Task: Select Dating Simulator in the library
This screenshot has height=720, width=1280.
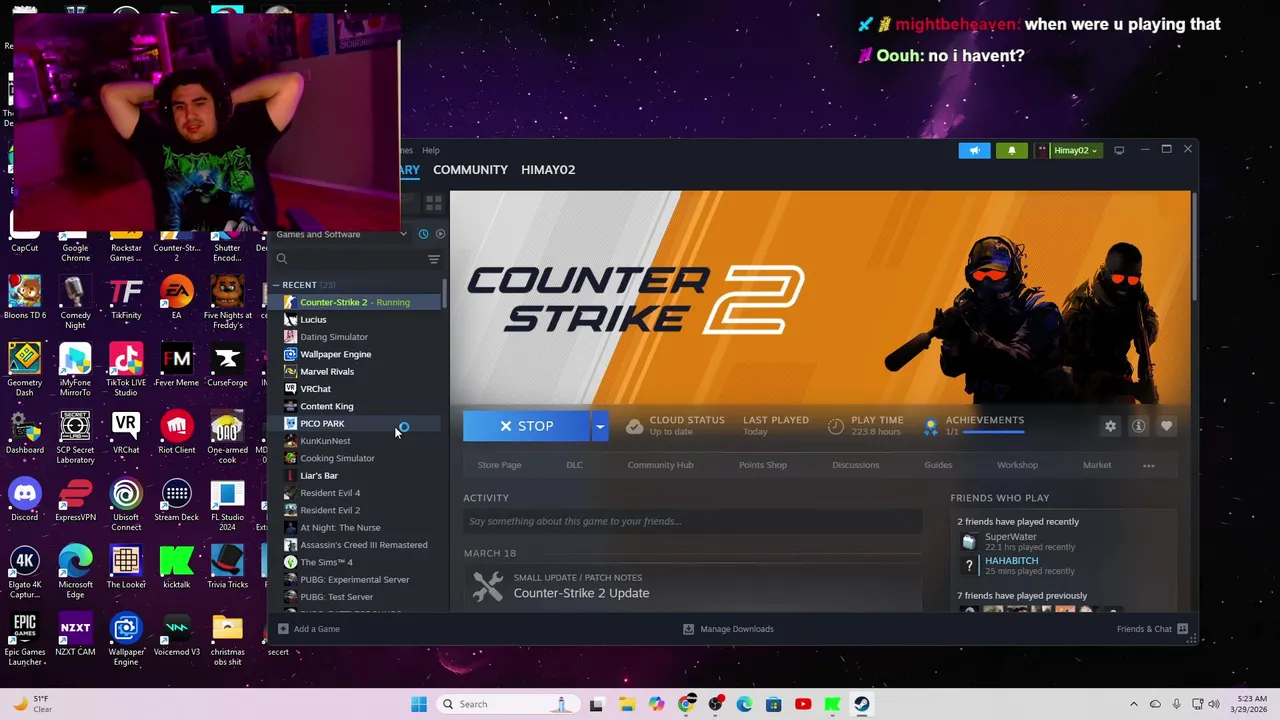Action: (355, 337)
